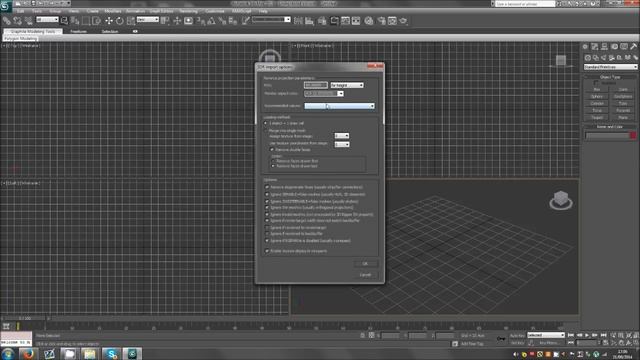Open the Standard Primitives dropdown
This screenshot has height=360, width=640.
pos(610,67)
